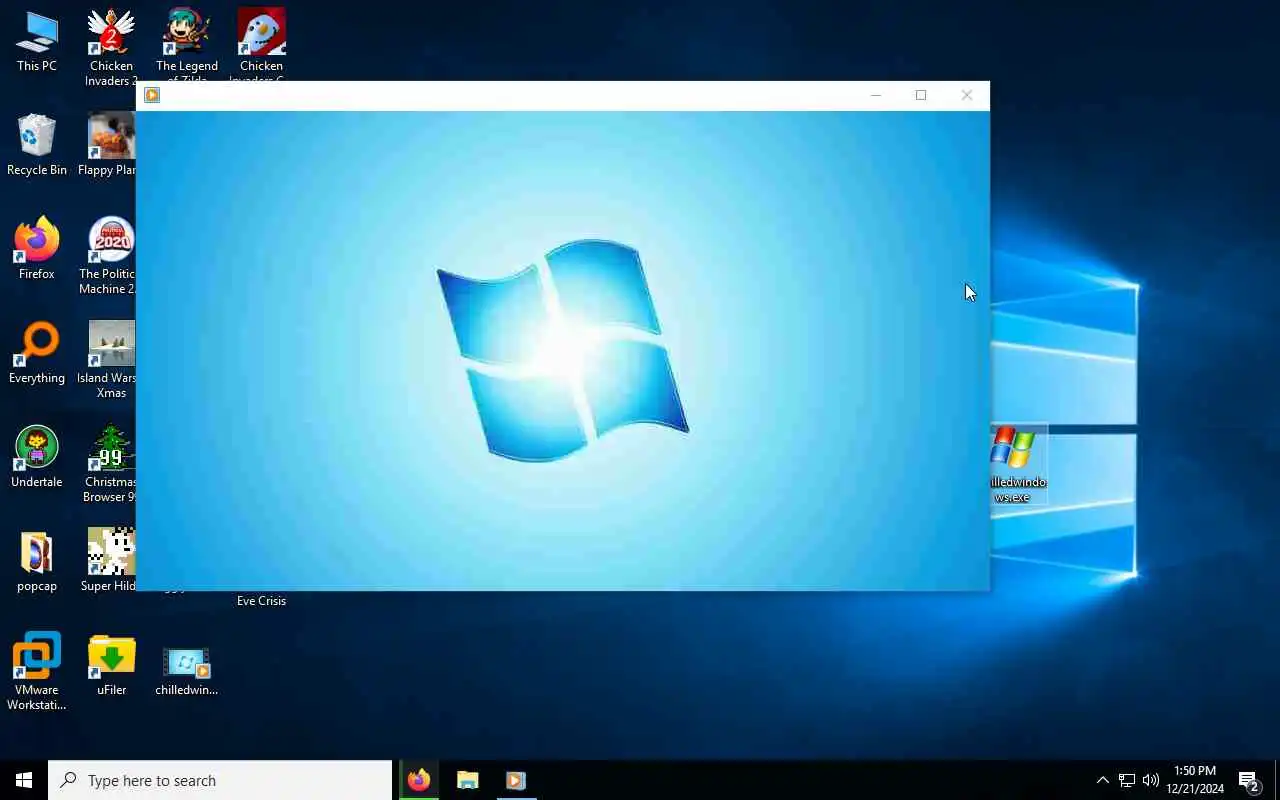Launch Firefox from the desktop shortcut
The width and height of the screenshot is (1280, 800).
click(37, 249)
